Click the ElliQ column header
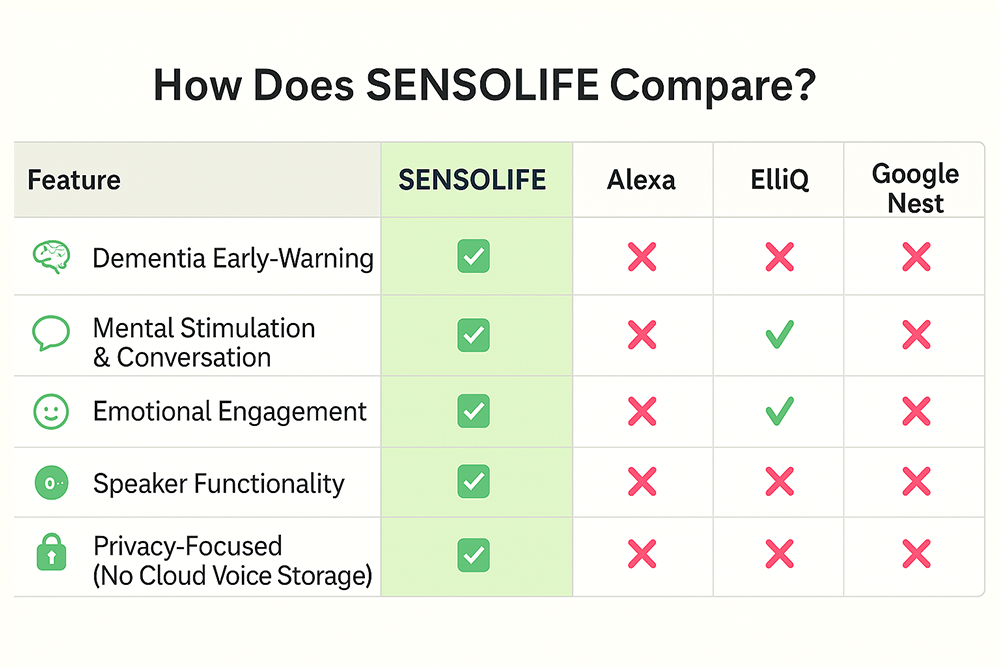This screenshot has width=1000, height=667. (x=777, y=180)
